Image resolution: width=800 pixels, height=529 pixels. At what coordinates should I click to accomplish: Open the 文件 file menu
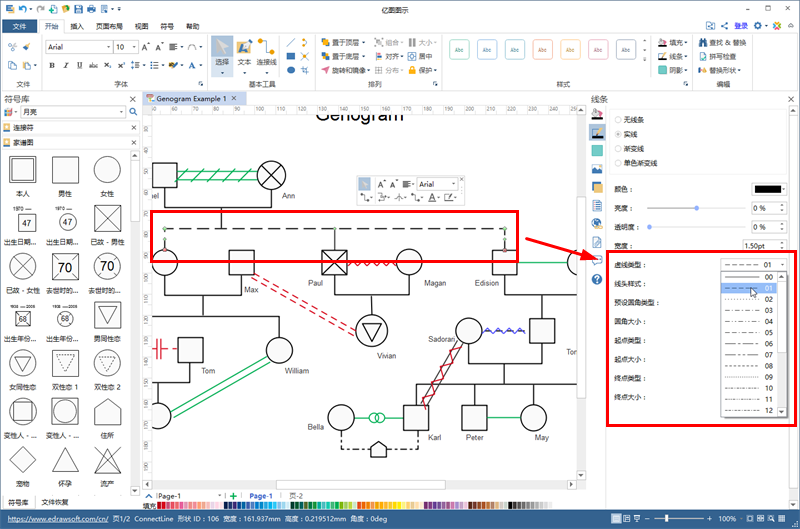click(19, 27)
